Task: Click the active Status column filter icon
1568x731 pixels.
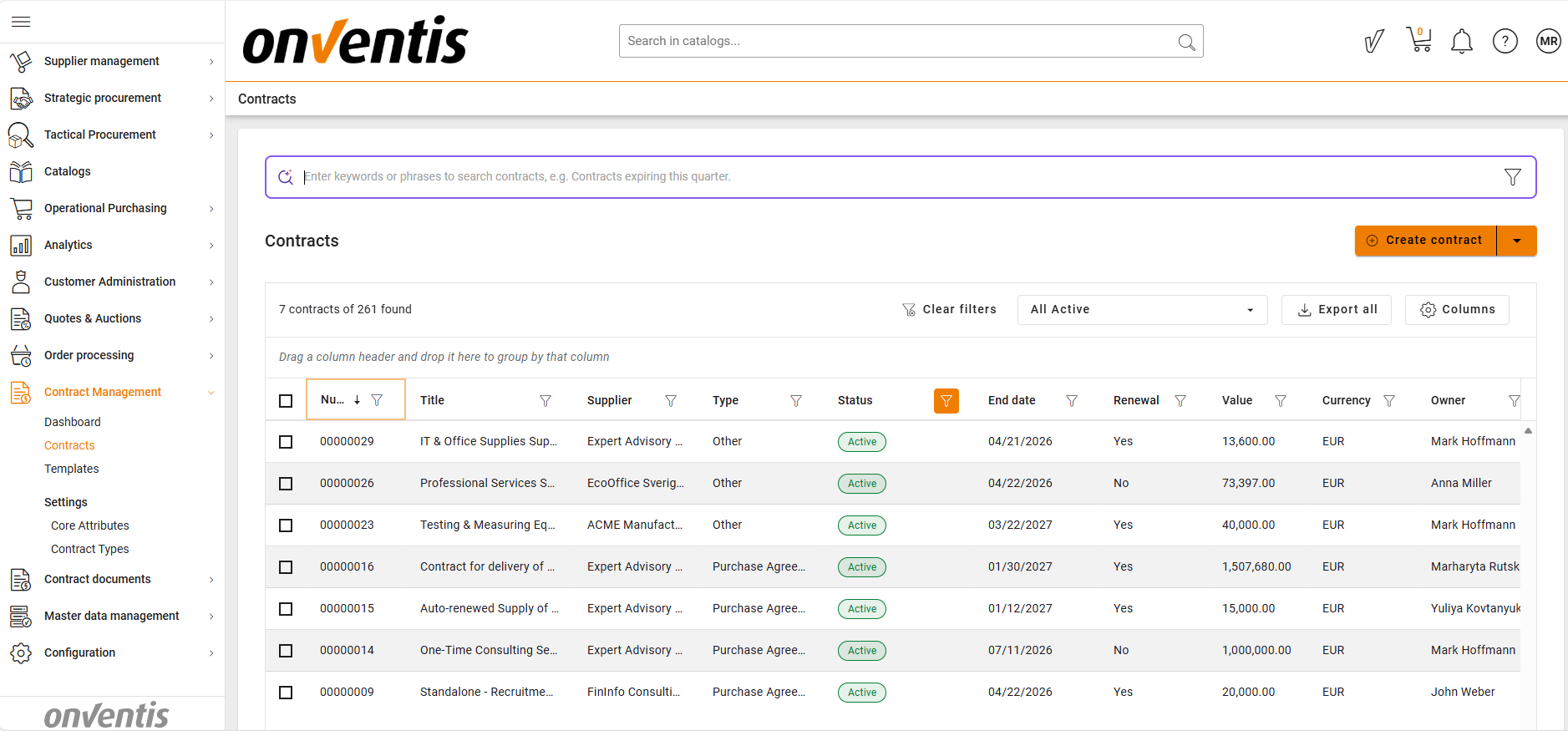Action: pyautogui.click(x=946, y=401)
